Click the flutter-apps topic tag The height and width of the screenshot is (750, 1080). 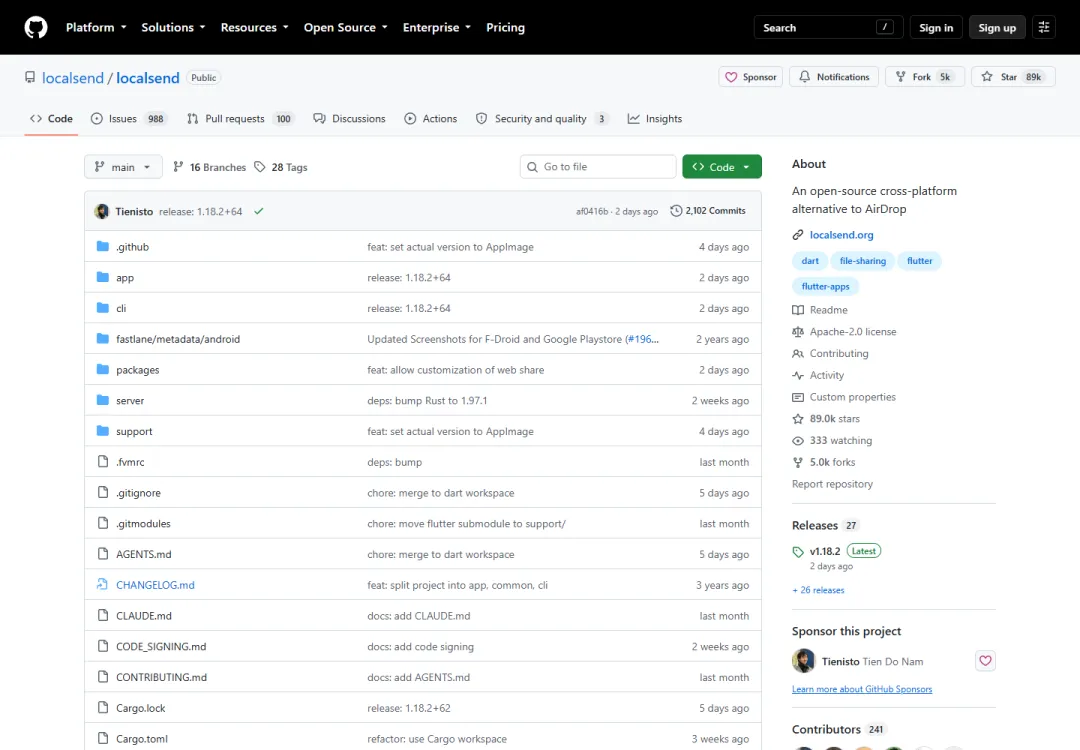point(825,287)
